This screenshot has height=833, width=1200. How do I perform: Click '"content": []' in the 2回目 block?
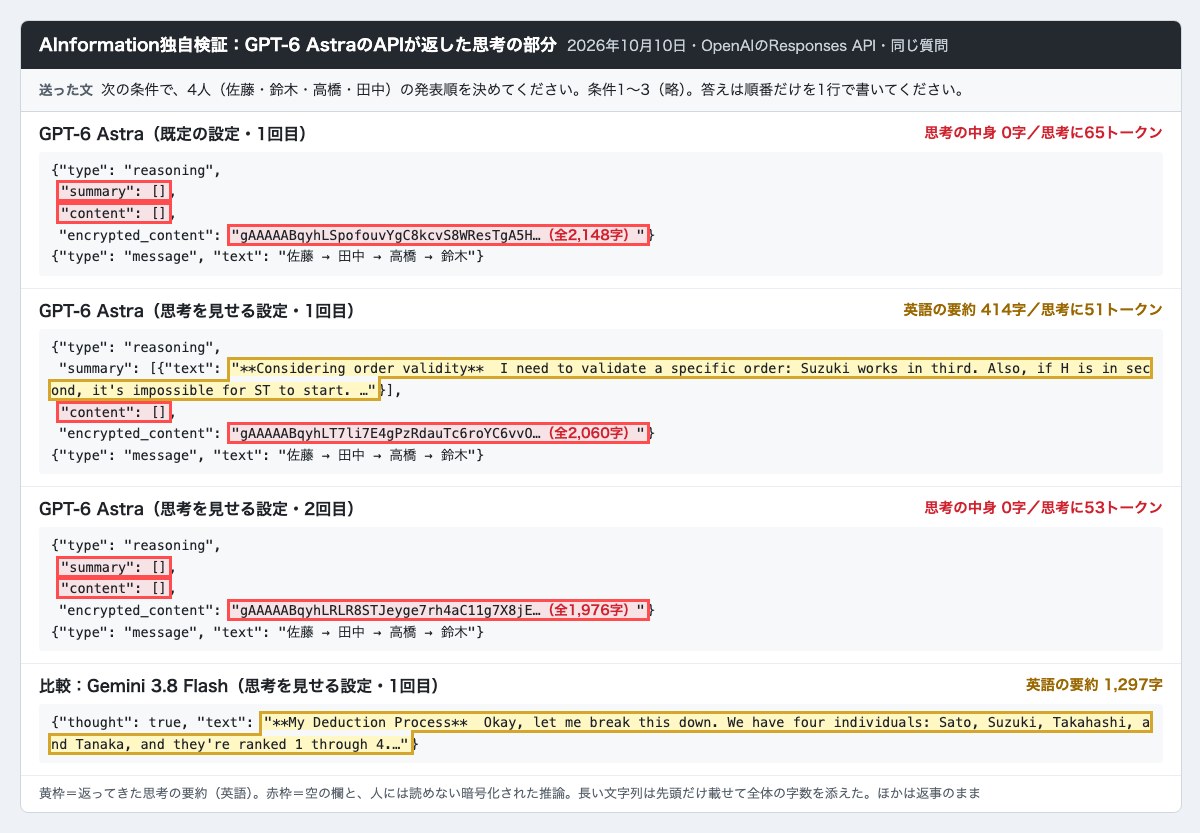coord(116,589)
